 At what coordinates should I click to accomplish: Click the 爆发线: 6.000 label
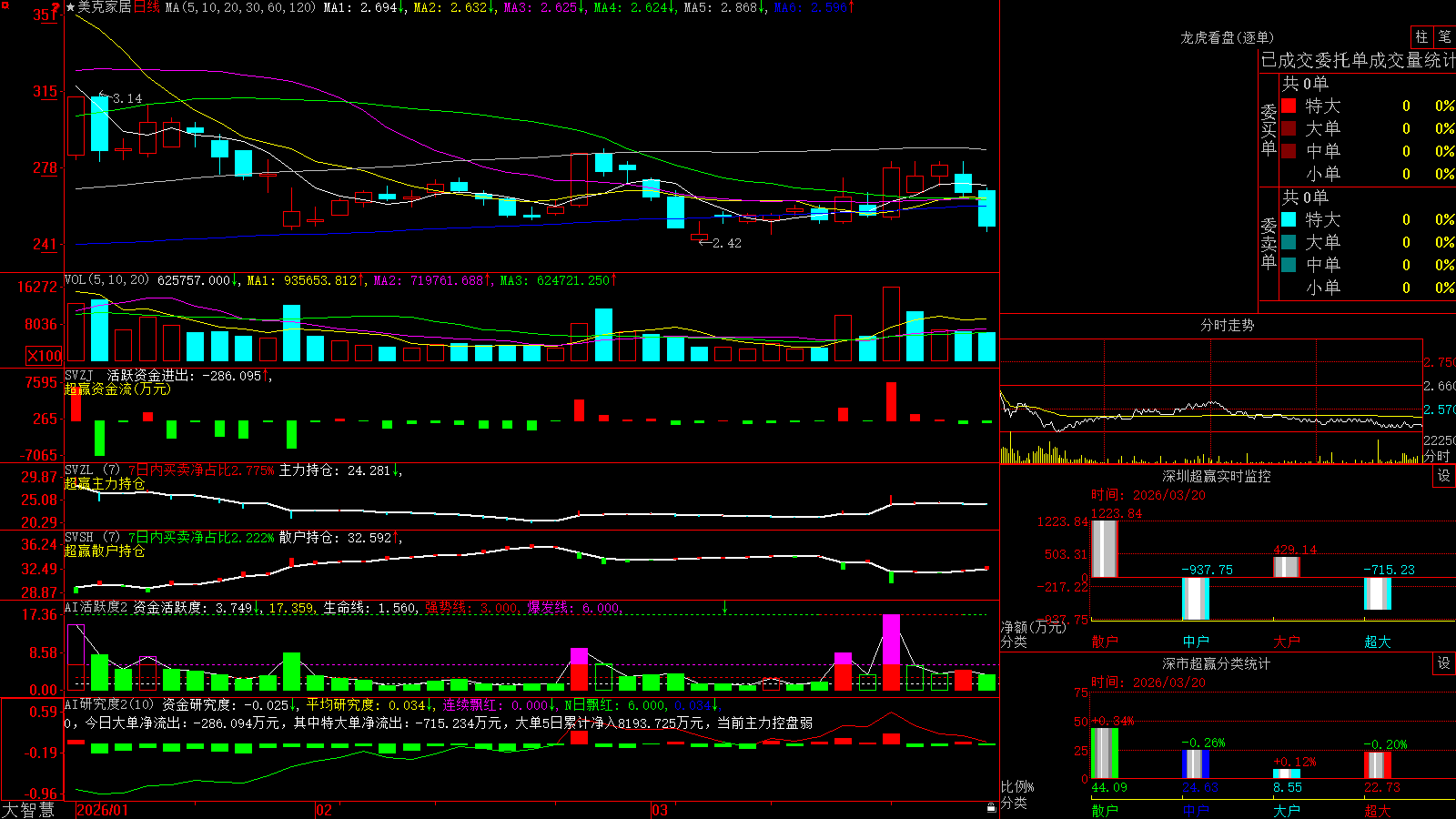click(574, 607)
